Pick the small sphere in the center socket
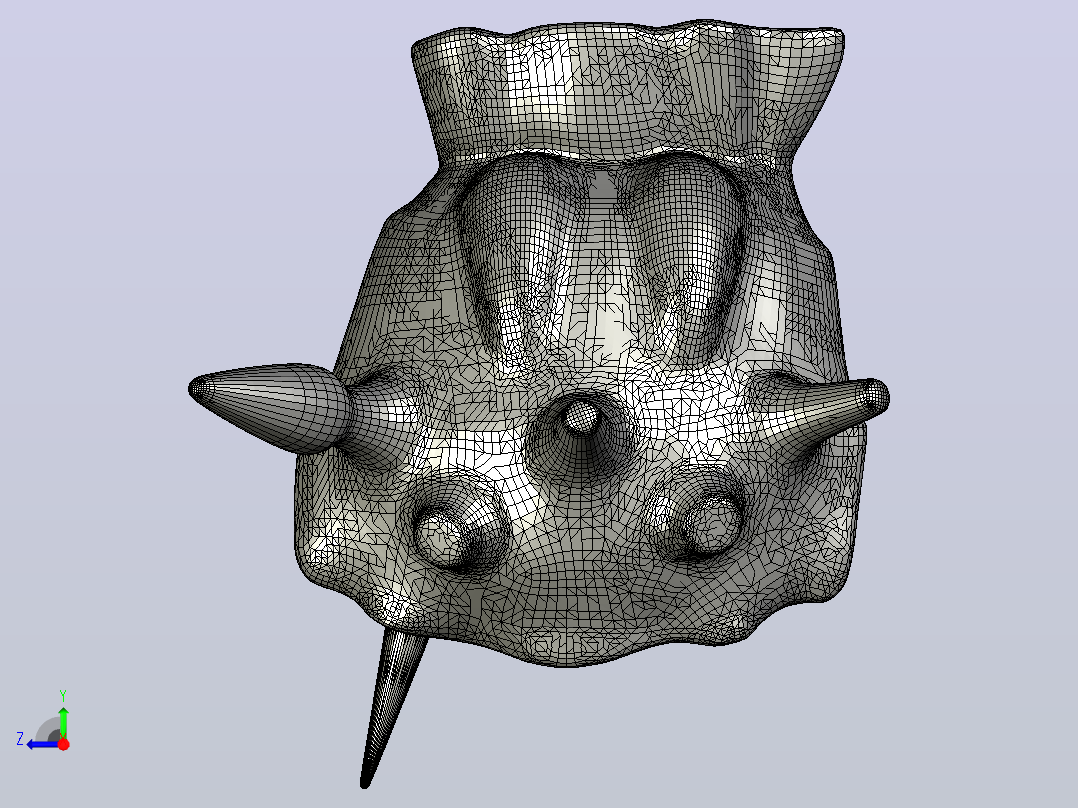 [x=582, y=415]
